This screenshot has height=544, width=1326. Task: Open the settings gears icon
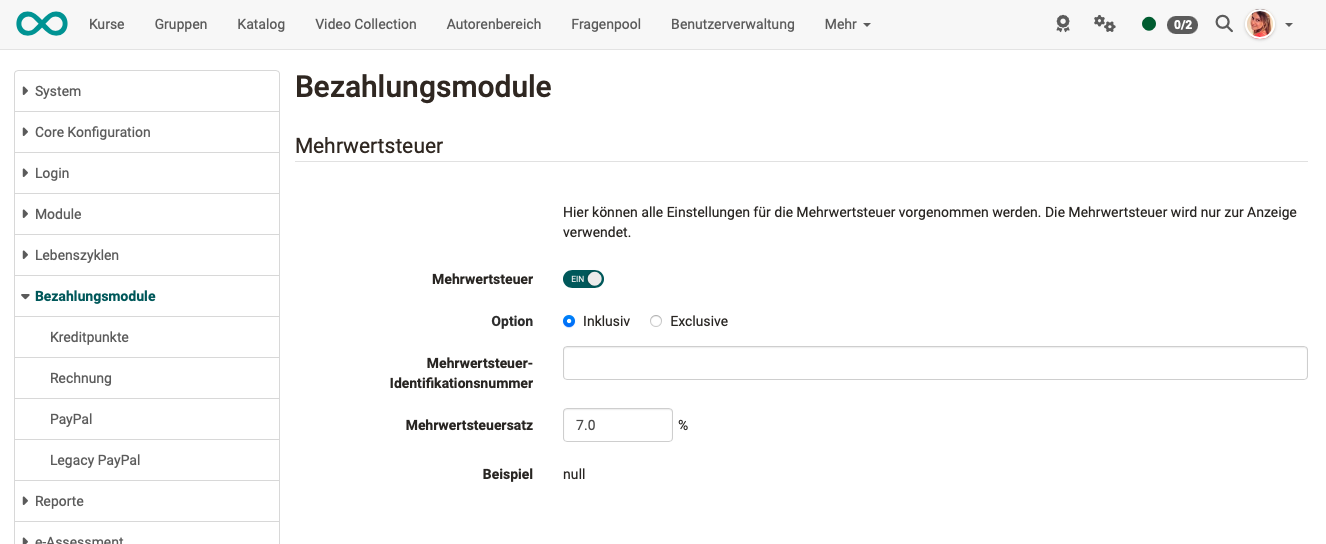point(1104,24)
